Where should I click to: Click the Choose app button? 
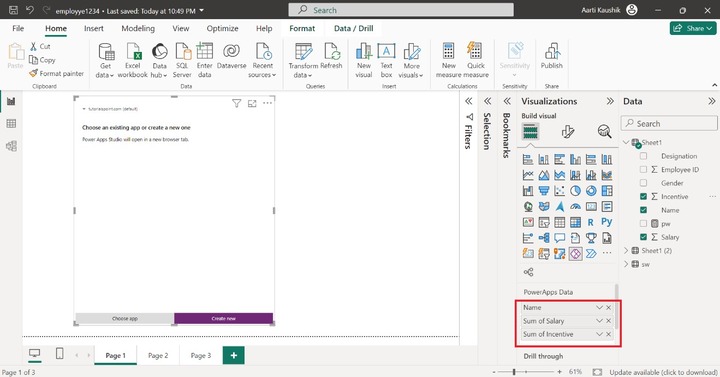coord(124,318)
